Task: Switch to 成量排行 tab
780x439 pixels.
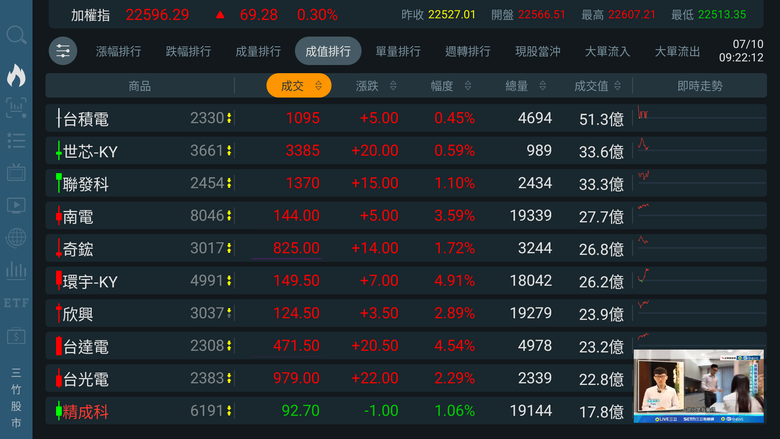Action: [258, 51]
